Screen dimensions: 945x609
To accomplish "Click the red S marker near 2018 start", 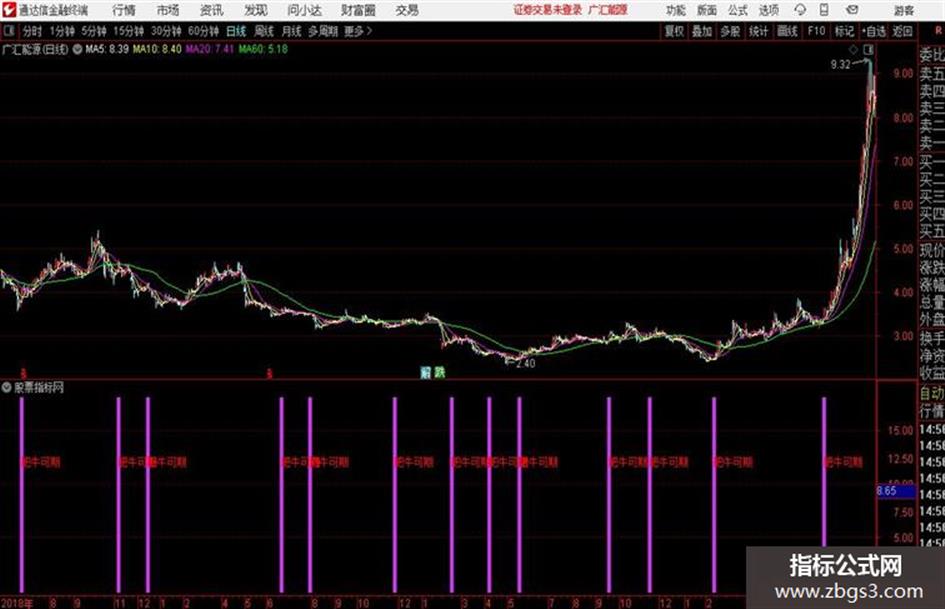I will 24,374.
